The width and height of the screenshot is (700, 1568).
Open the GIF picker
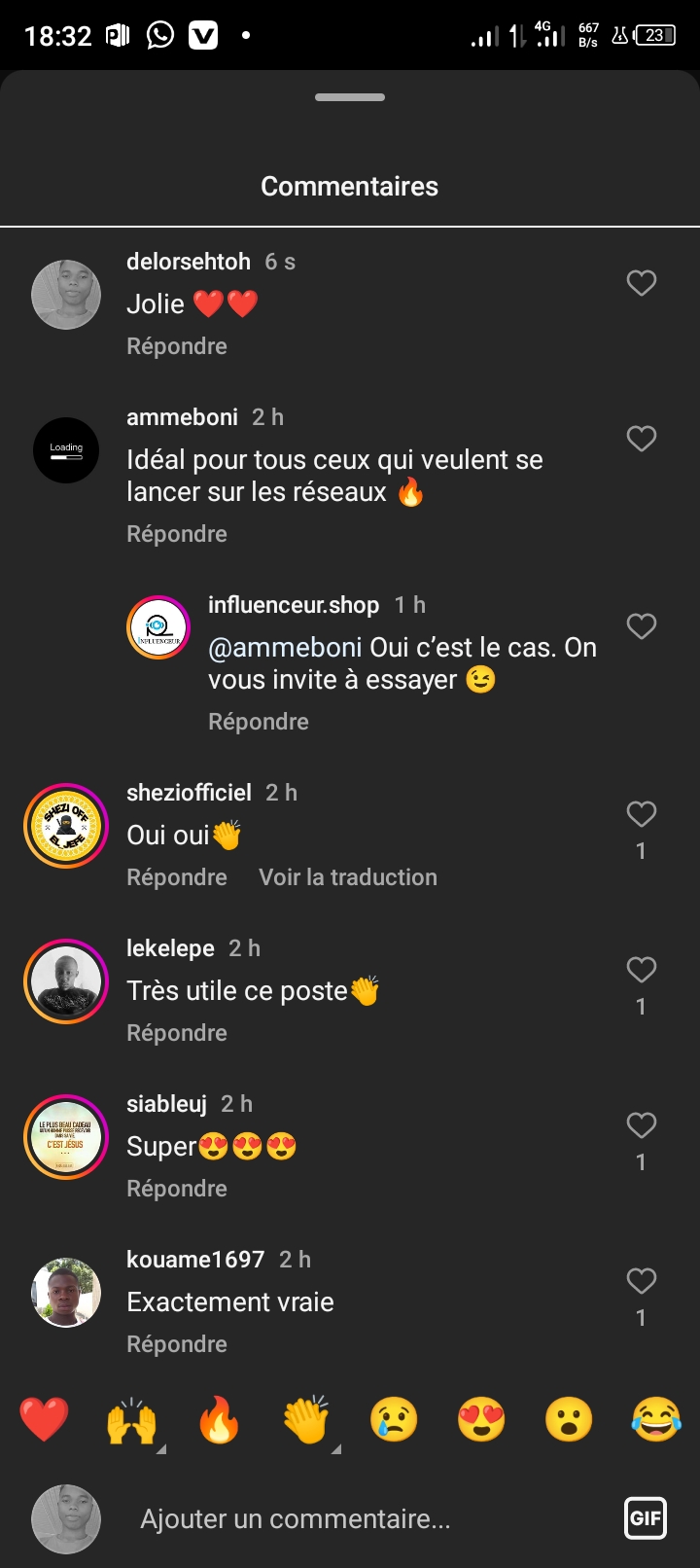pyautogui.click(x=646, y=1517)
